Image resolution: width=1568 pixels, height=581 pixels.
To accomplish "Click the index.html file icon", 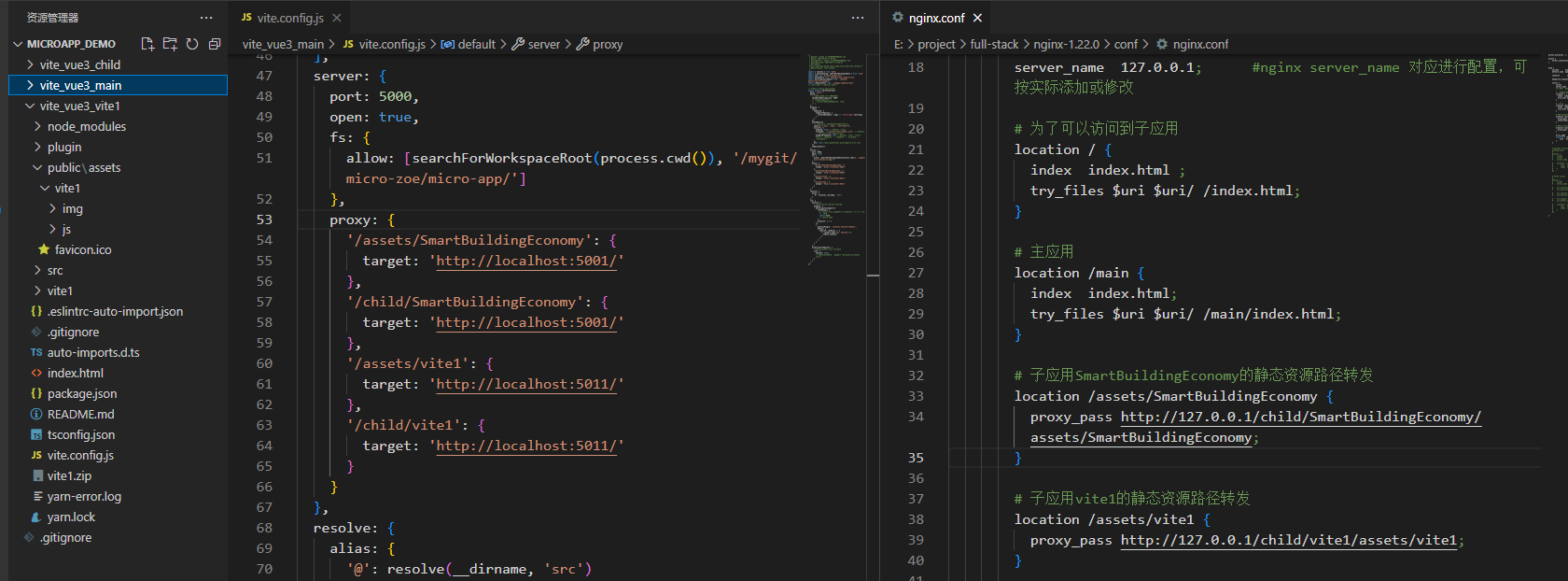I will pos(36,373).
